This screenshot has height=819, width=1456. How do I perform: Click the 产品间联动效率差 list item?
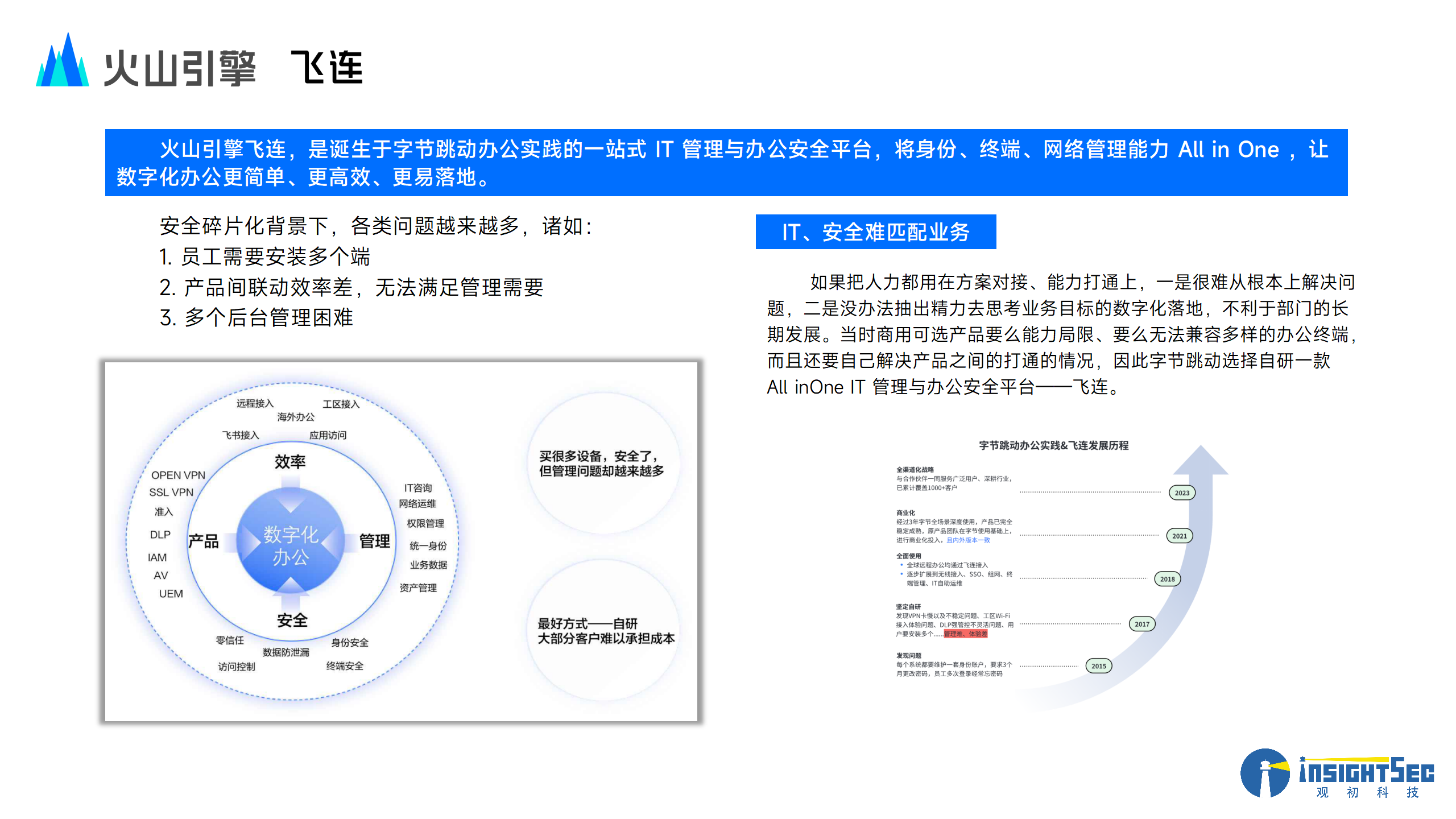(x=351, y=287)
